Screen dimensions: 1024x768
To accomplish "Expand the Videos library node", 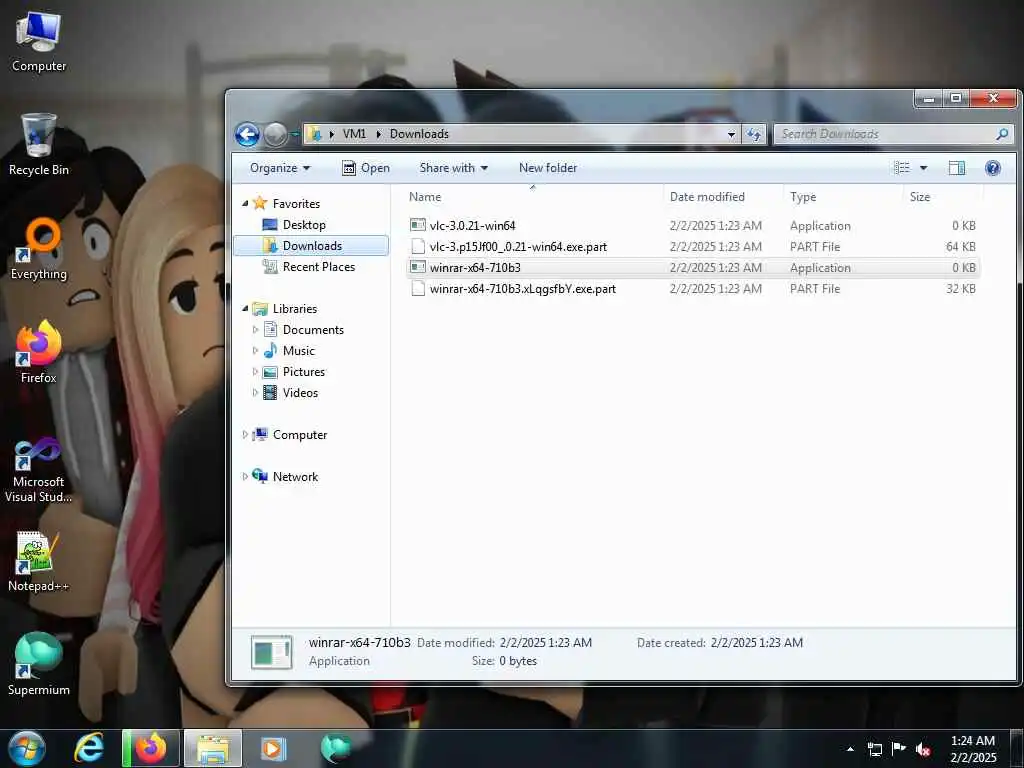I will tap(255, 392).
